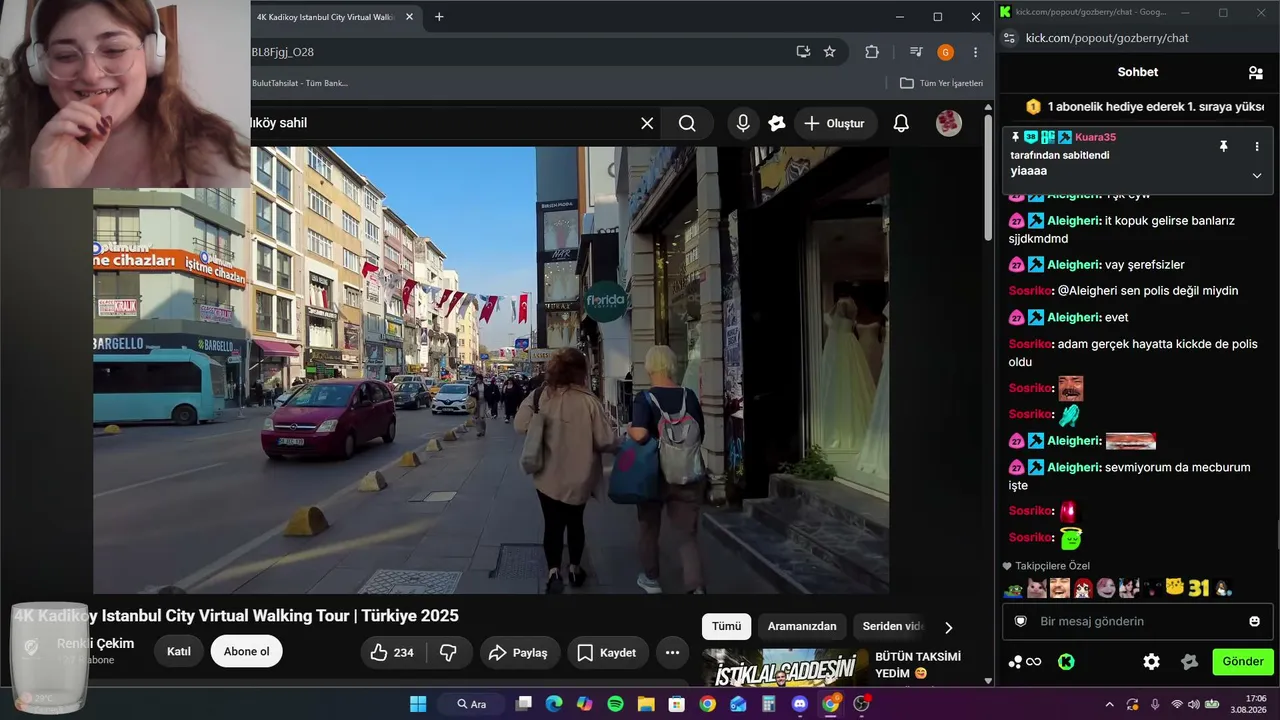This screenshot has height=720, width=1280.
Task: Like the video with 234 likes
Action: click(x=391, y=652)
